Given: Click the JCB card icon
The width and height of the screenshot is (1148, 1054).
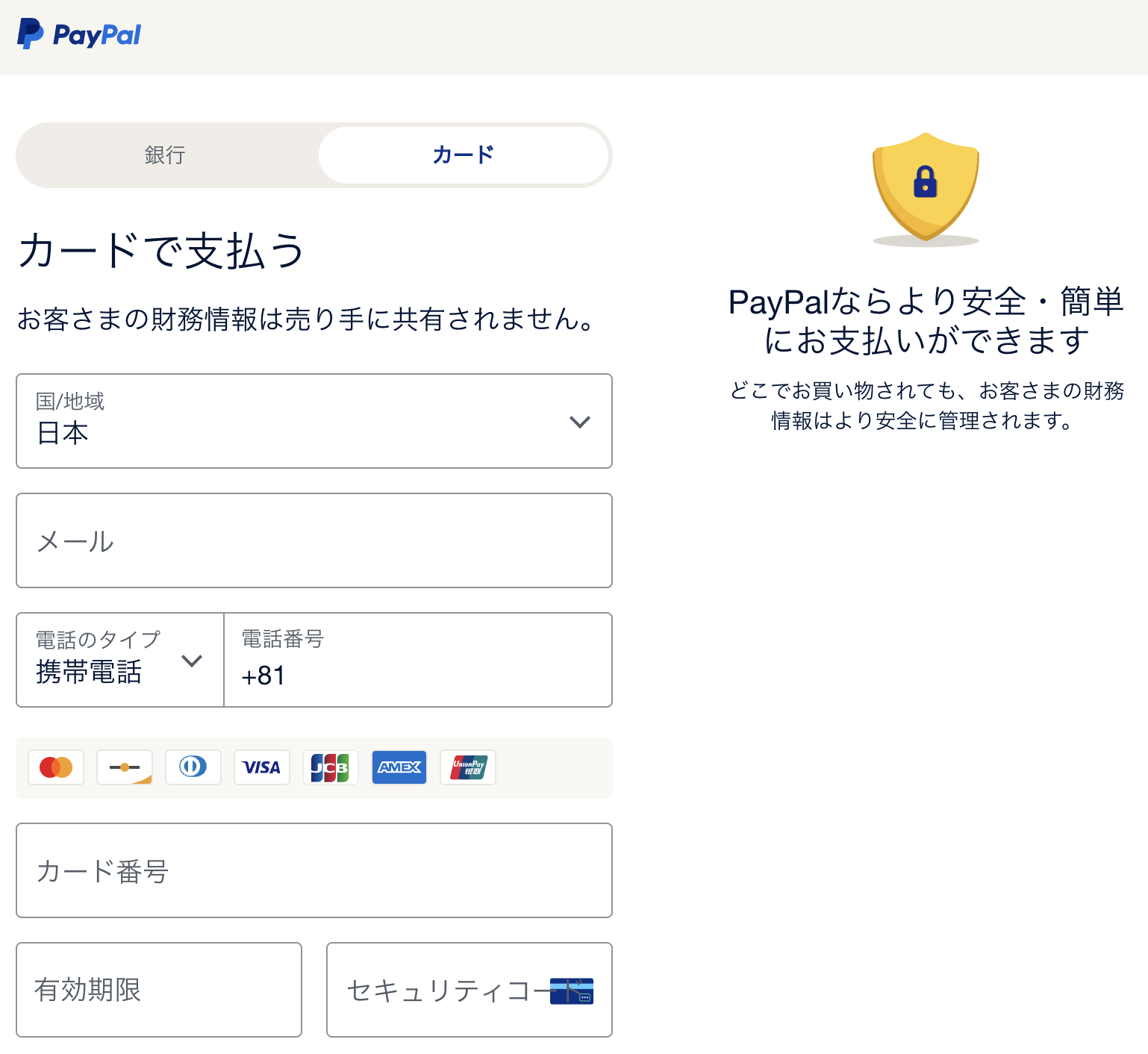Looking at the screenshot, I should [x=331, y=767].
